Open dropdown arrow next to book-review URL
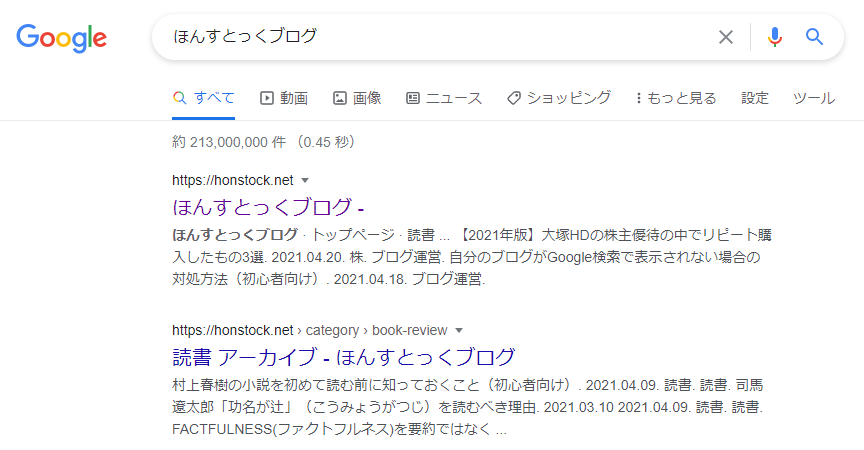This screenshot has width=864, height=450. [x=459, y=330]
